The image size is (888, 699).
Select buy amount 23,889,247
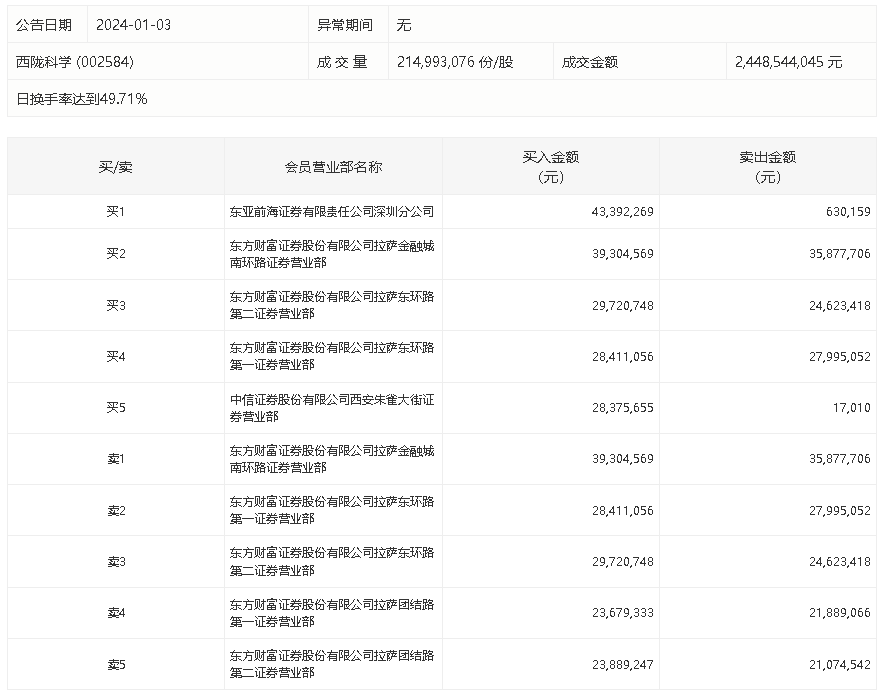(622, 664)
